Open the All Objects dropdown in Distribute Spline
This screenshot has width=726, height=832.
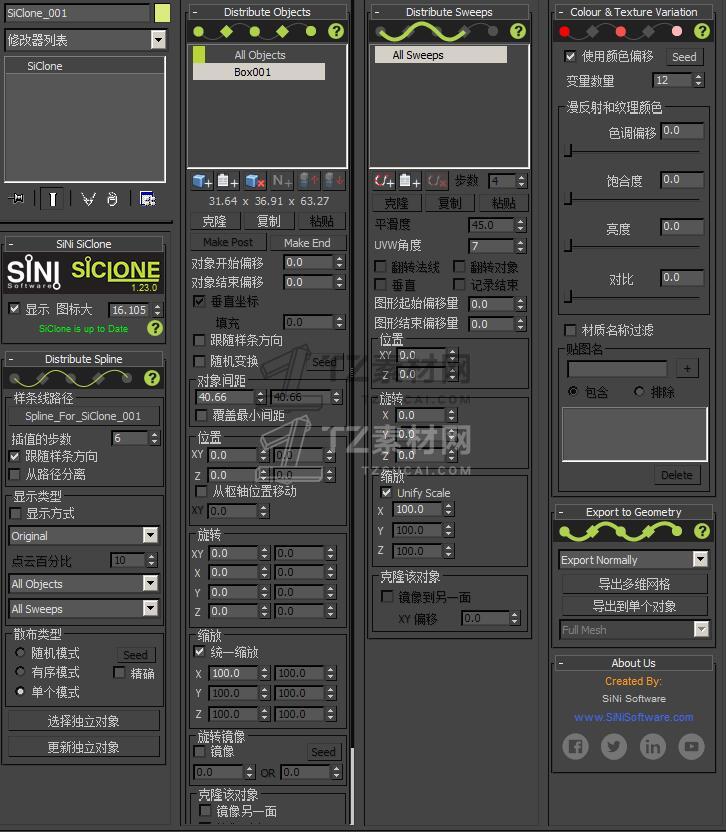[151, 584]
